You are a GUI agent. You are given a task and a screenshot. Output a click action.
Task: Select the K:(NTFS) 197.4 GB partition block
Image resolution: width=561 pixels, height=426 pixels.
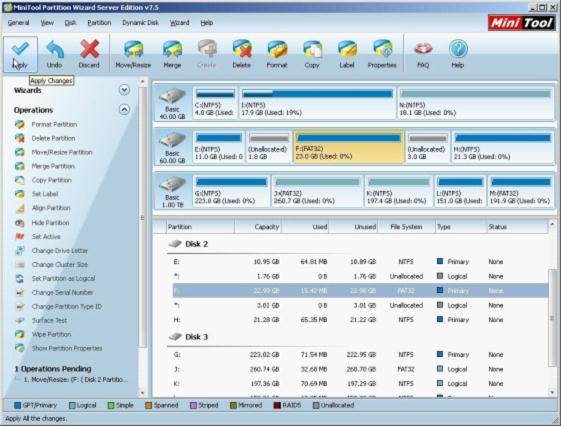pyautogui.click(x=398, y=191)
